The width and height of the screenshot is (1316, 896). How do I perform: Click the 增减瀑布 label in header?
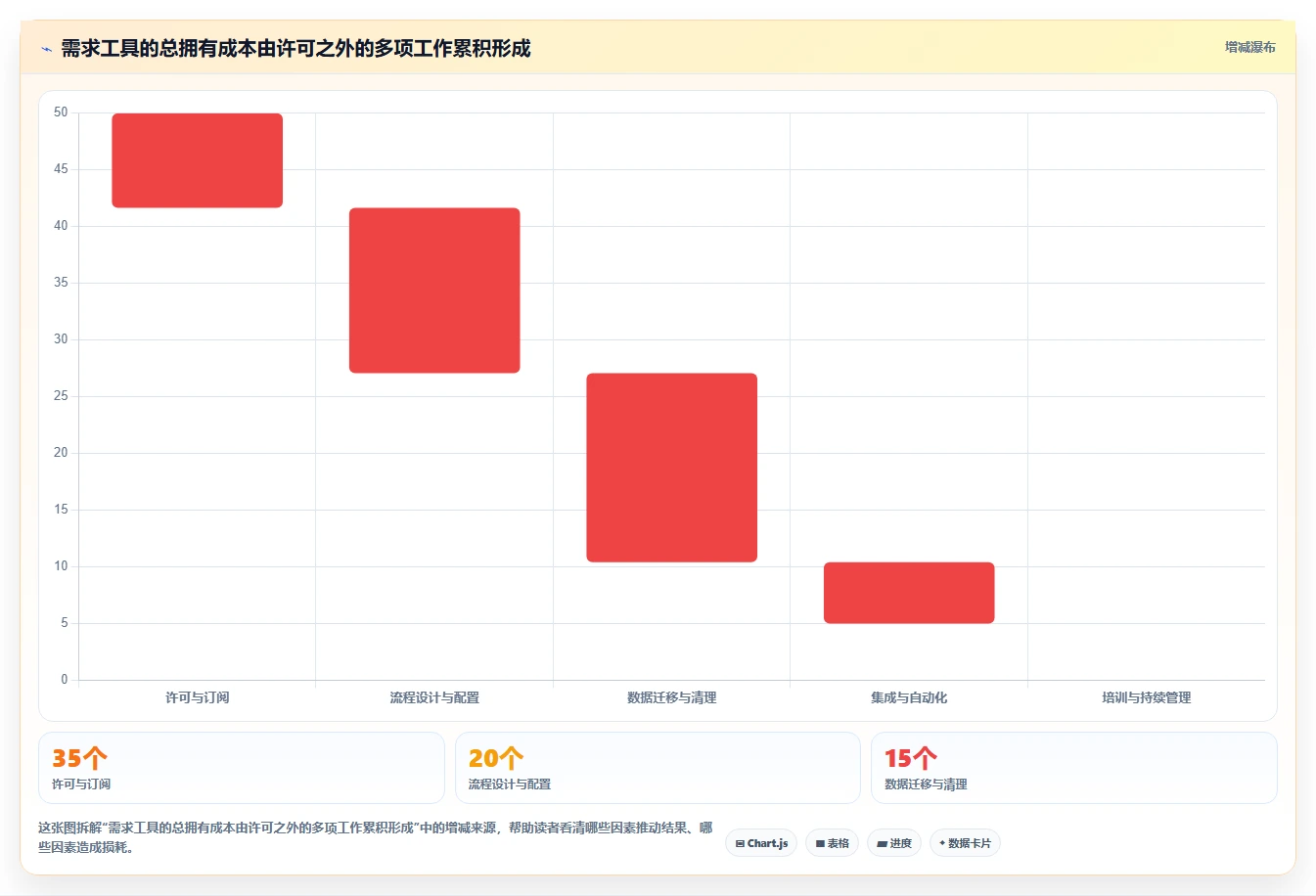tap(1249, 47)
